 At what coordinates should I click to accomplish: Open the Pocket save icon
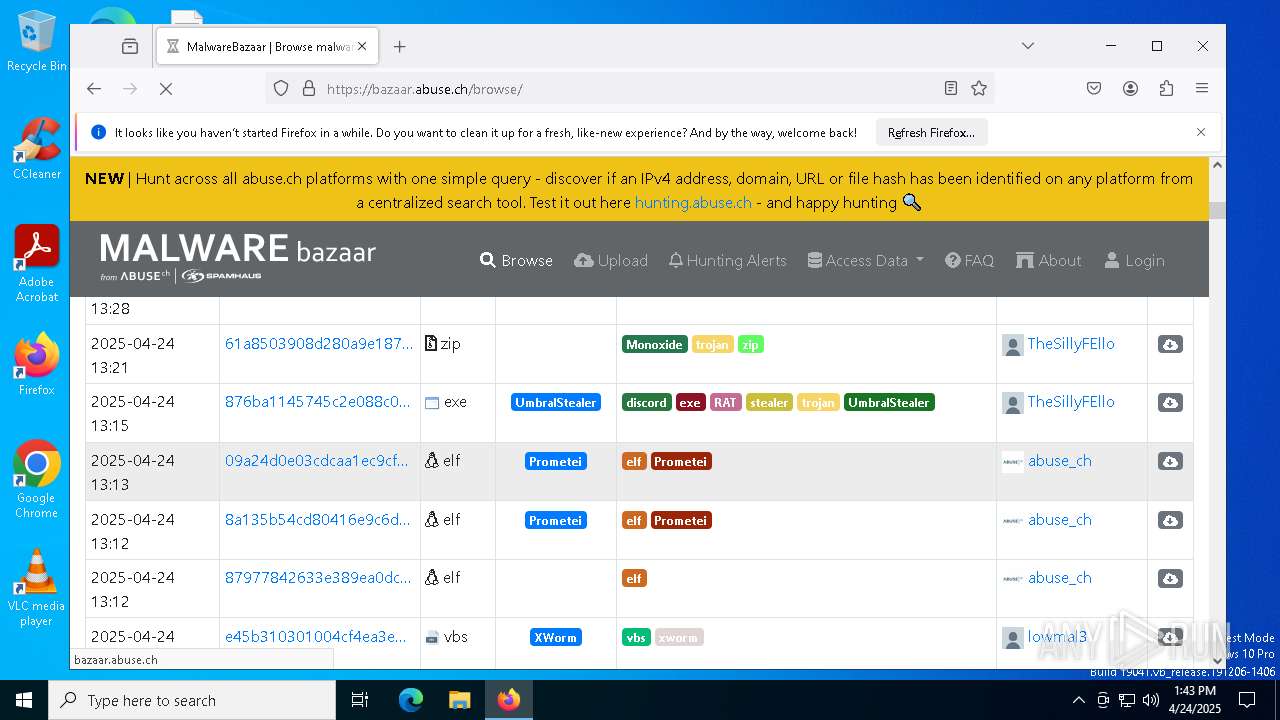coord(1094,89)
